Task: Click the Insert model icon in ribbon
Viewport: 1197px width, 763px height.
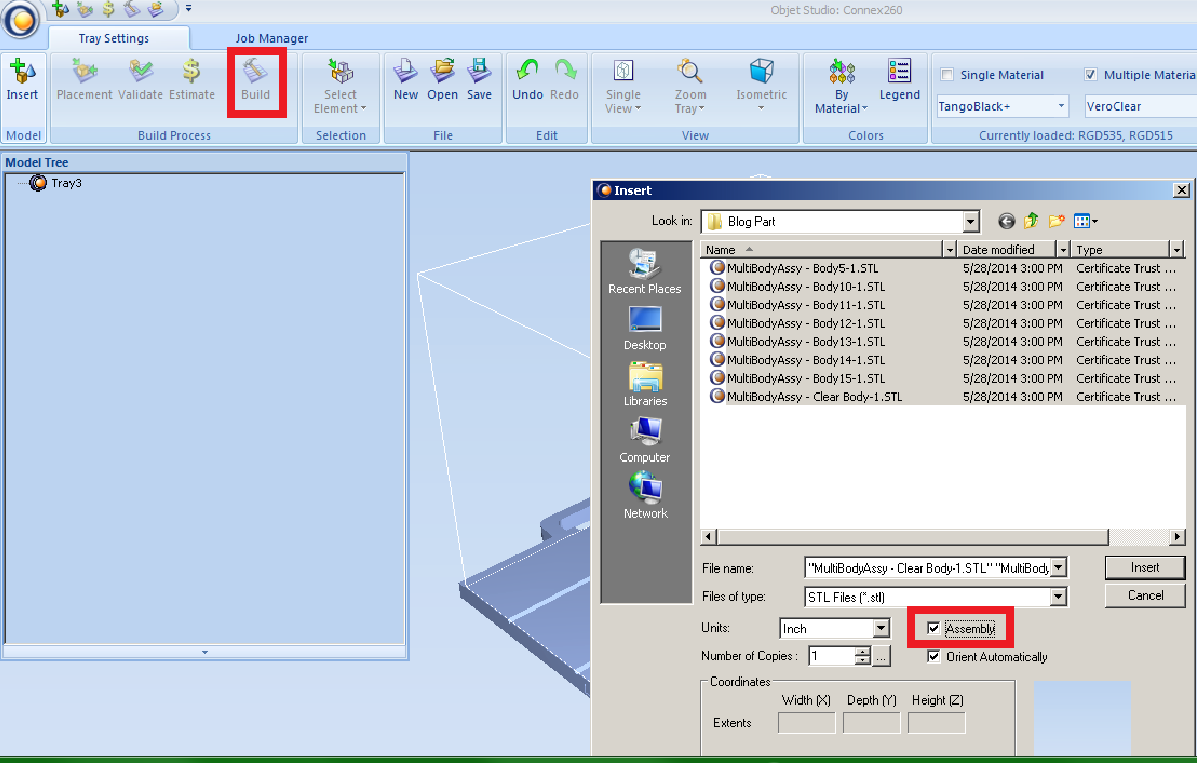Action: point(22,72)
